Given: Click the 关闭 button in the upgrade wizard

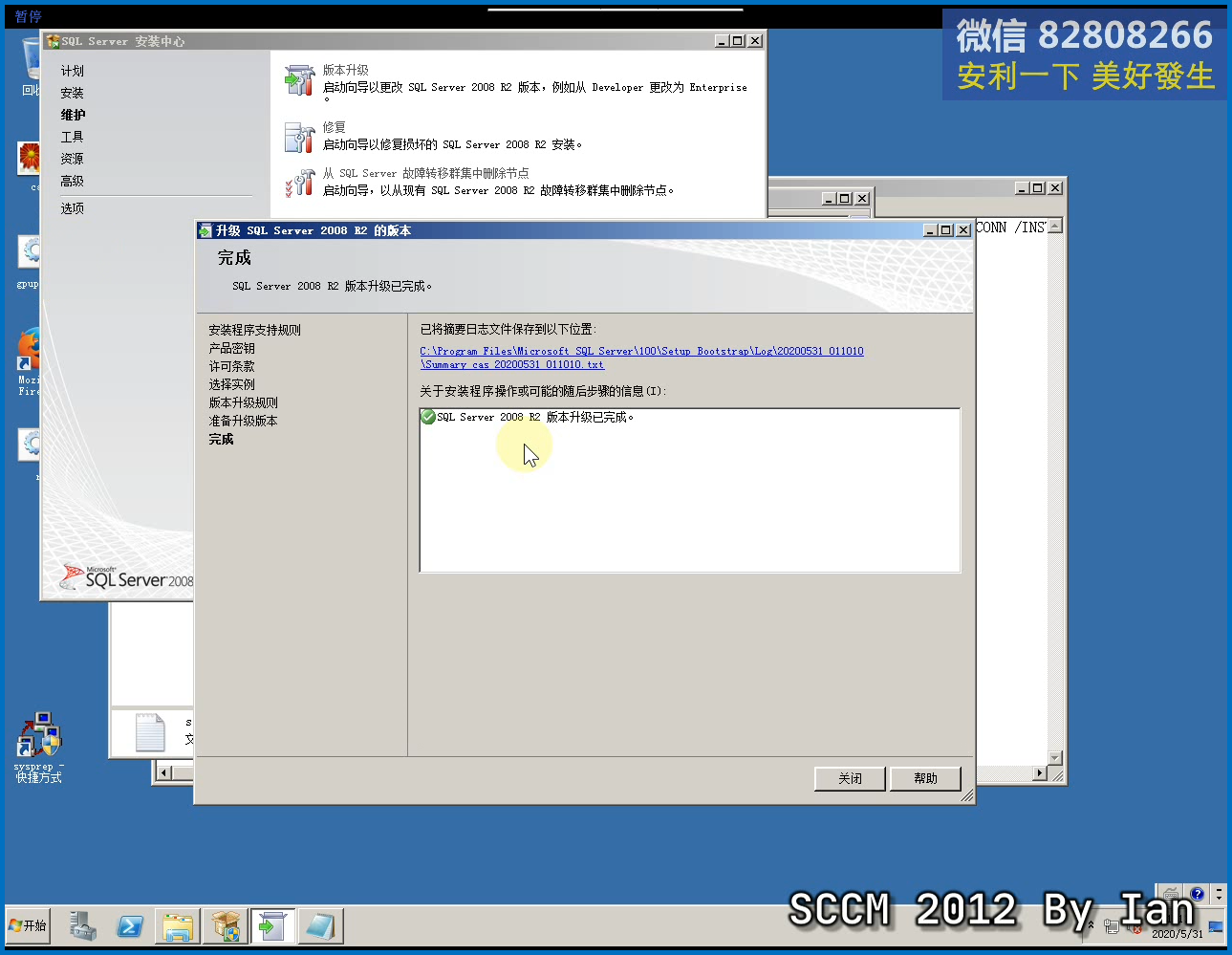Looking at the screenshot, I should 850,778.
